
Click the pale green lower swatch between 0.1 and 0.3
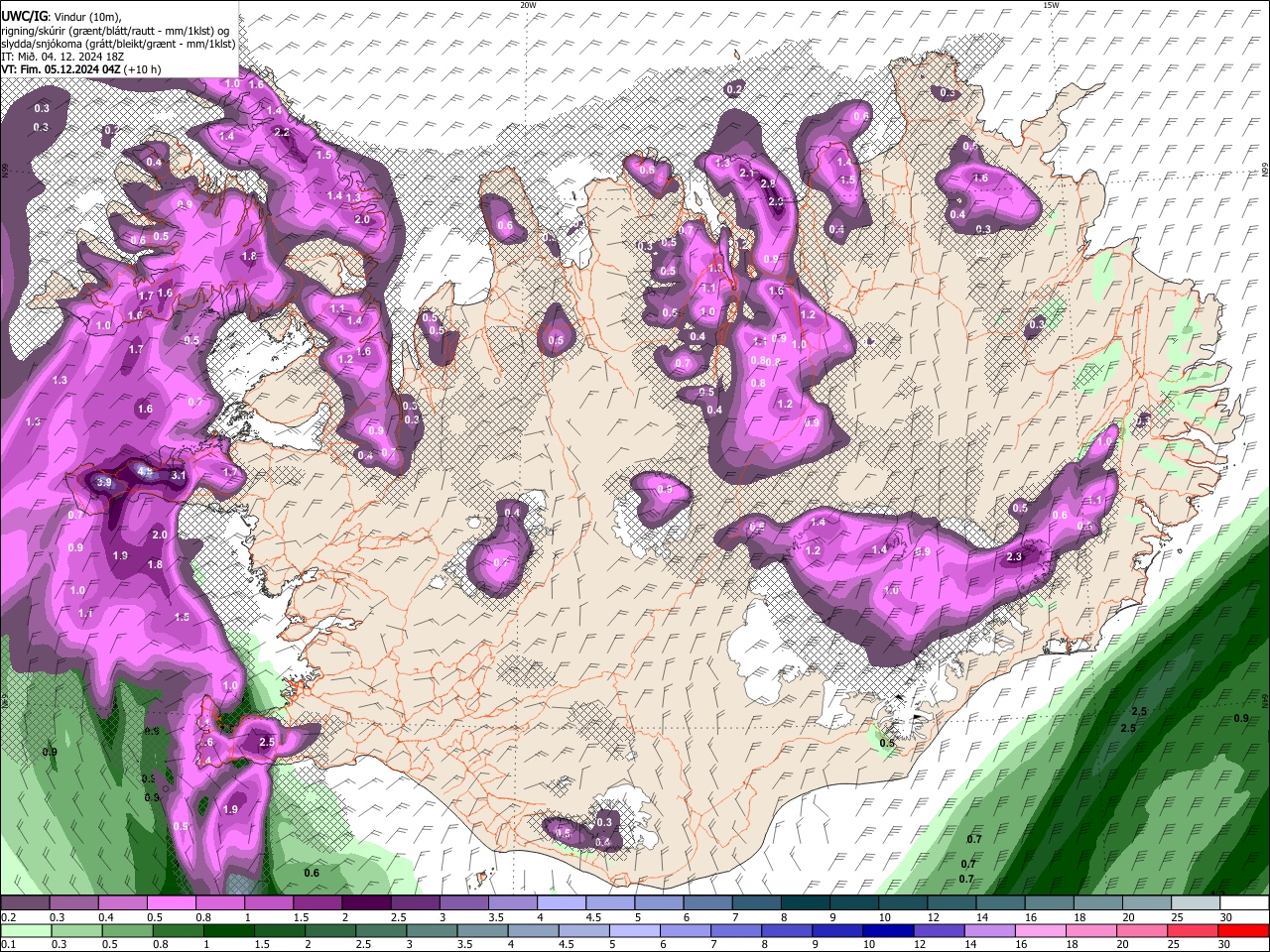tap(25, 930)
